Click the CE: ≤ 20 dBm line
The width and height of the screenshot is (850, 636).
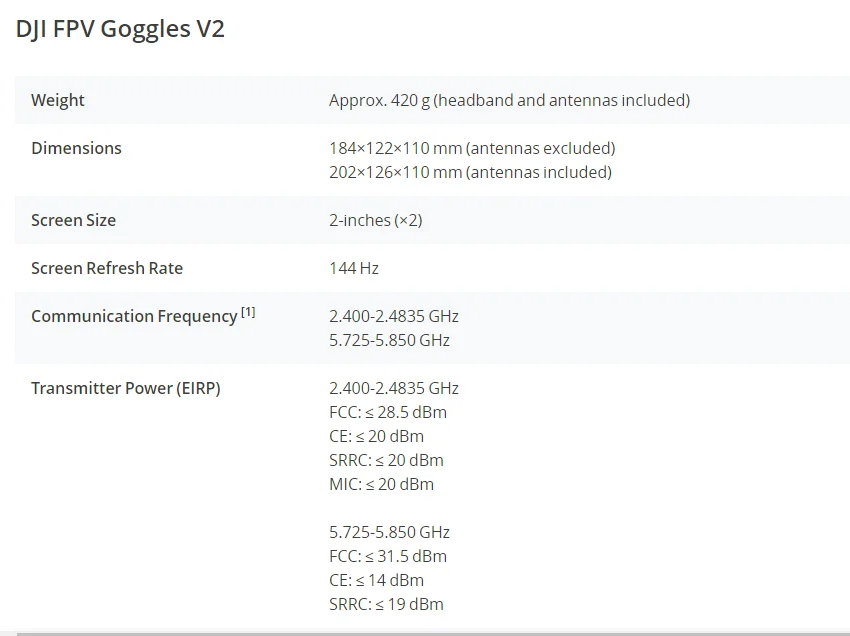point(376,436)
